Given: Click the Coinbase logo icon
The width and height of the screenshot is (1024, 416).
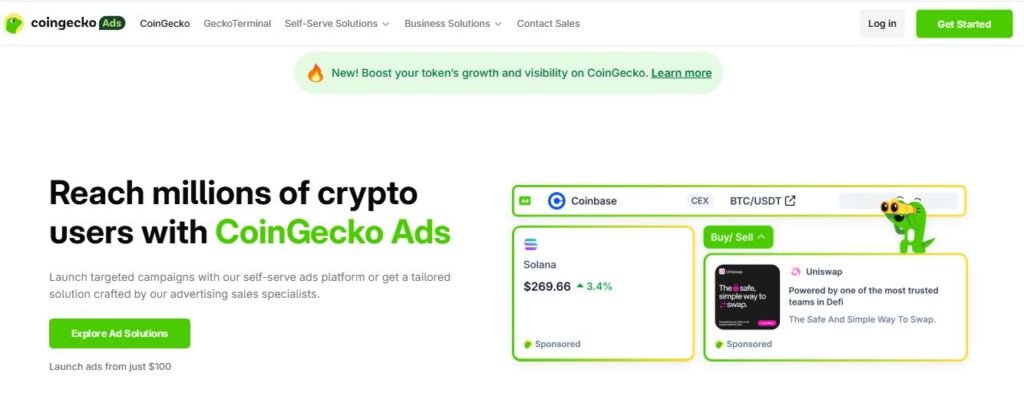Looking at the screenshot, I should coord(557,201).
